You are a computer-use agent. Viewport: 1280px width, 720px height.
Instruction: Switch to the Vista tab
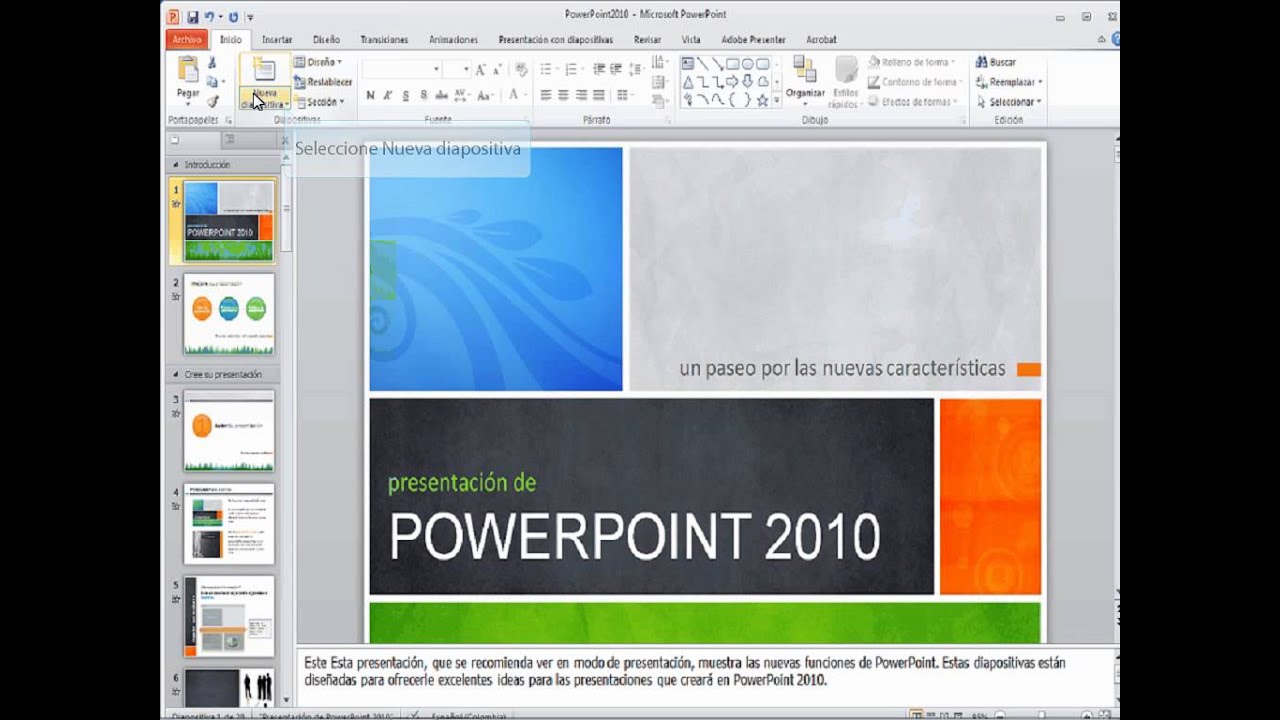(691, 40)
